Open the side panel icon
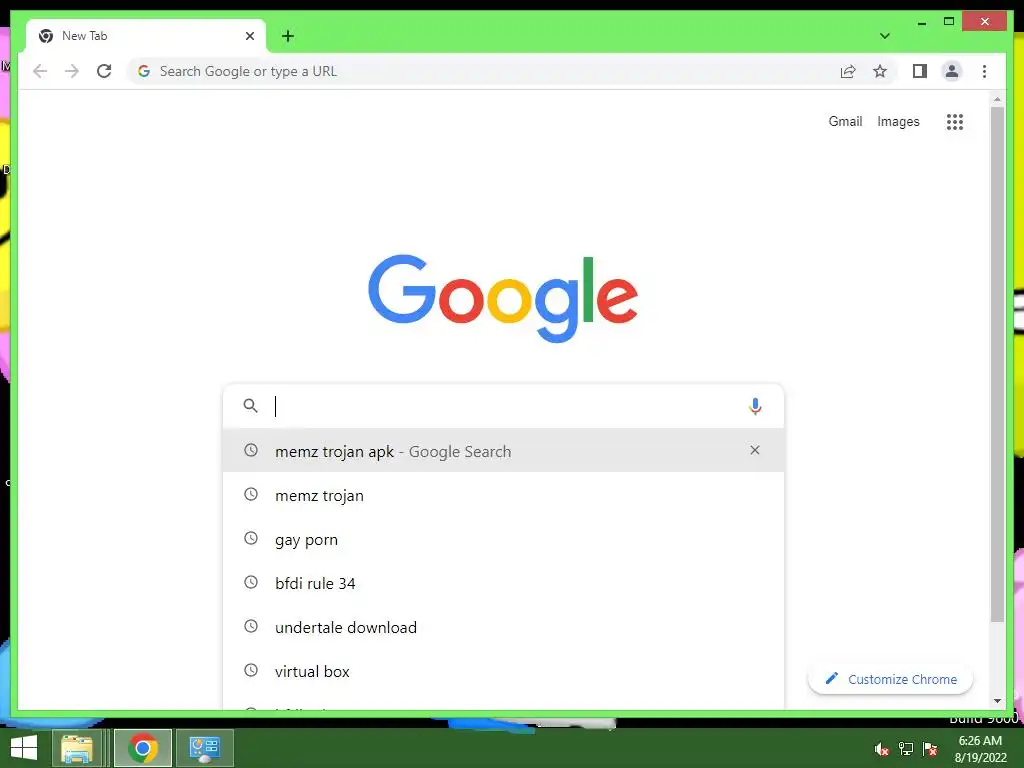 [x=920, y=71]
